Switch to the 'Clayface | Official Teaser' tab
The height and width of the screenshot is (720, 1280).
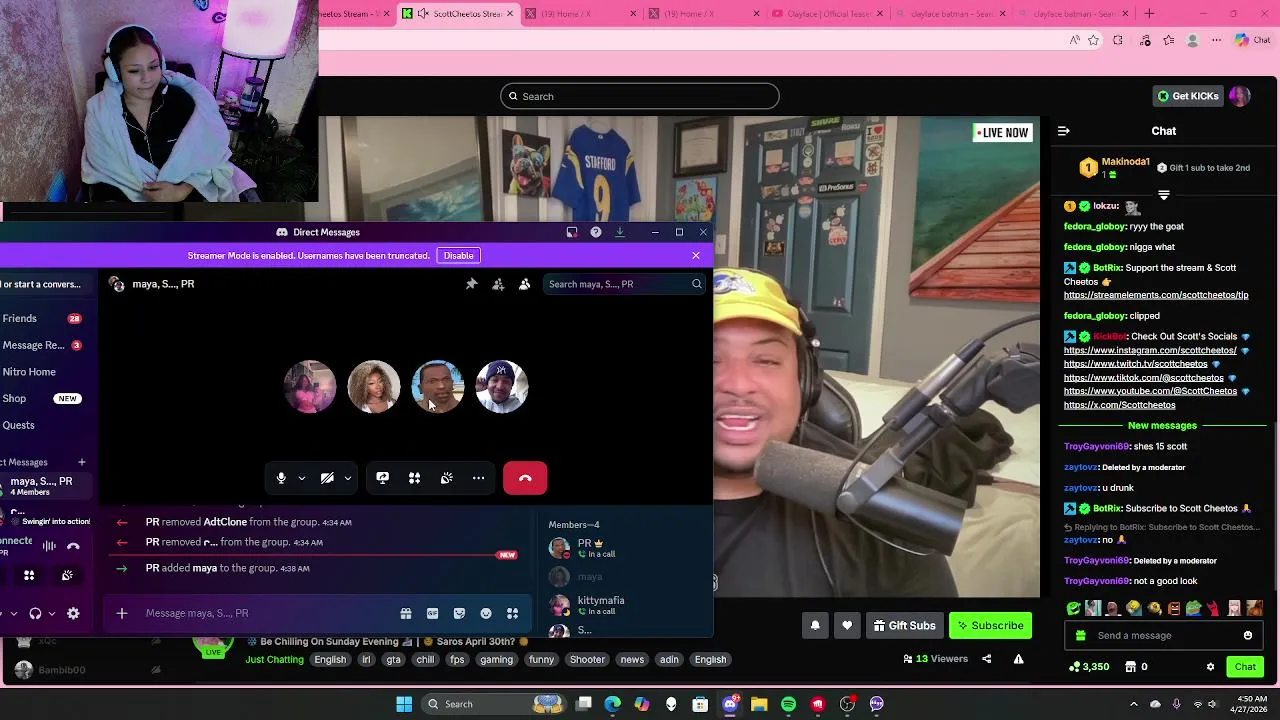828,14
